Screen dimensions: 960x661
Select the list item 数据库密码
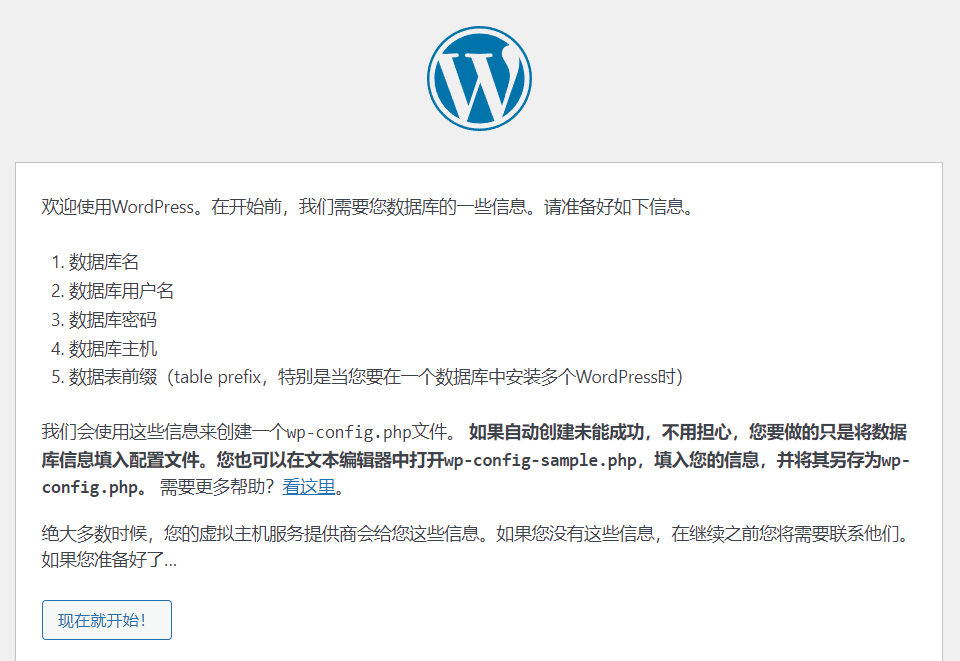[x=112, y=319]
